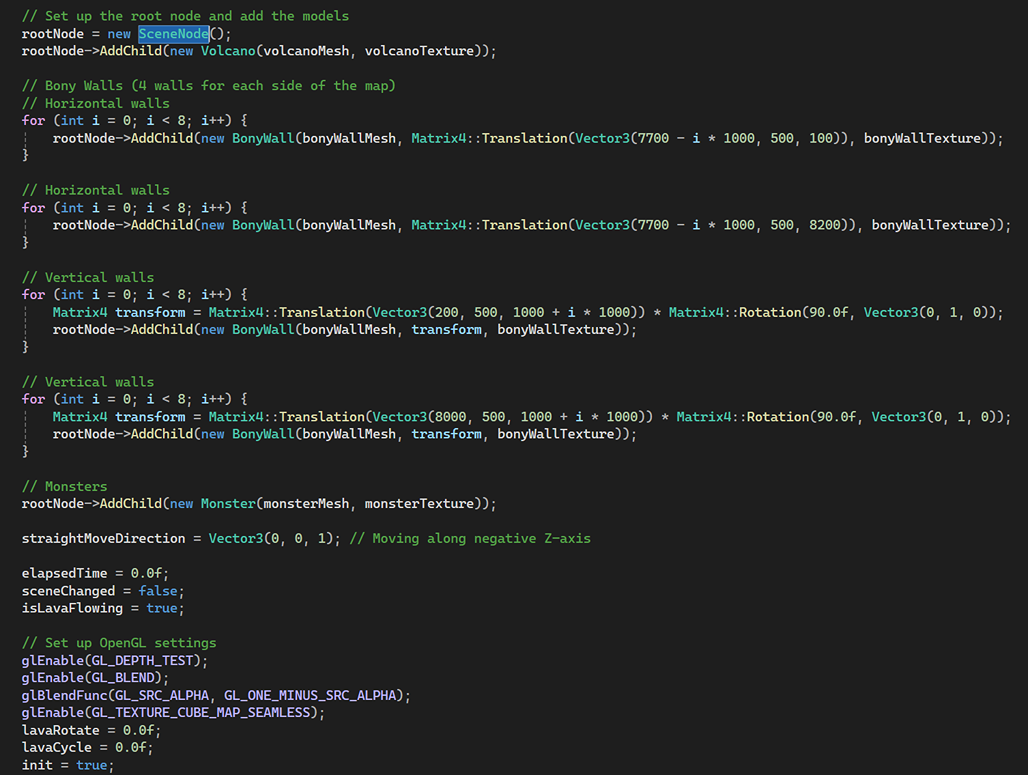Click the 8000 value in Translation
Image resolution: width=1028 pixels, height=775 pixels.
(447, 417)
